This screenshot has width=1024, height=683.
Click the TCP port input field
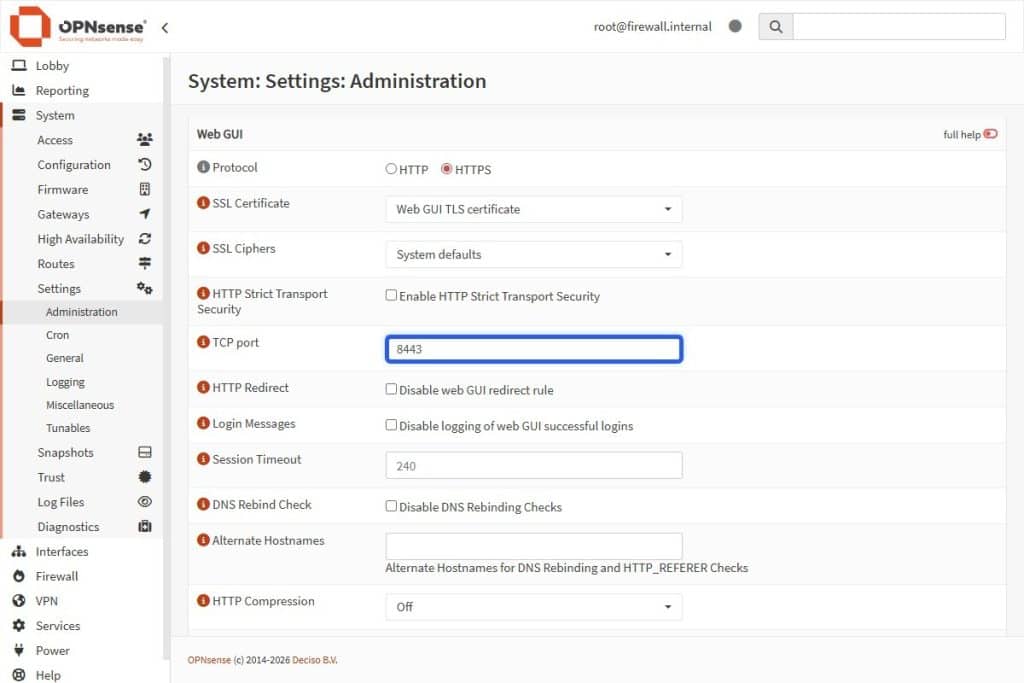coord(533,348)
